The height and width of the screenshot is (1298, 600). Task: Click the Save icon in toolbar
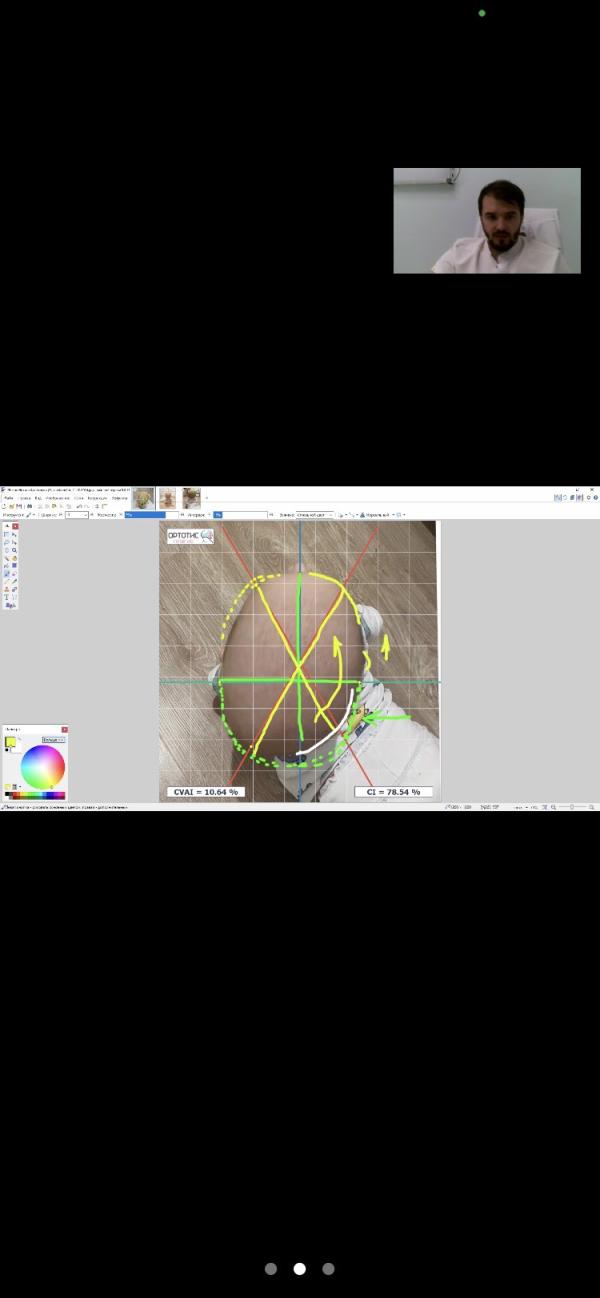[x=18, y=506]
